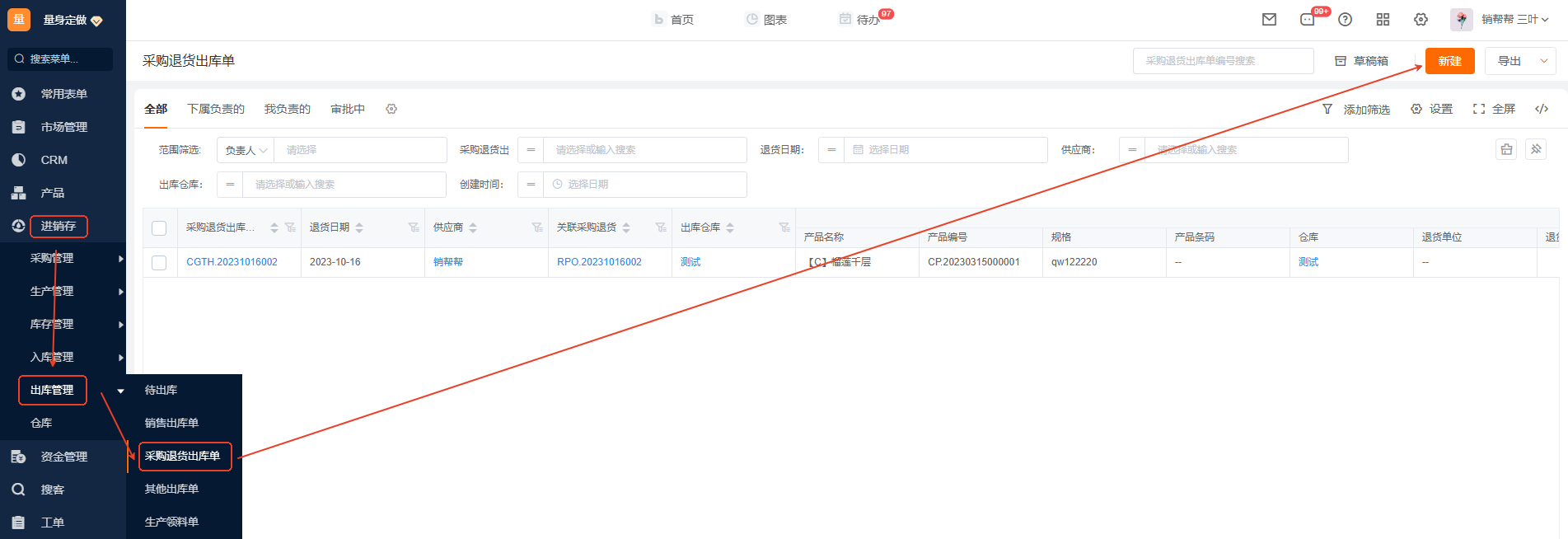Open the apps grid icon in header
The width and height of the screenshot is (1568, 539).
coord(1383,20)
